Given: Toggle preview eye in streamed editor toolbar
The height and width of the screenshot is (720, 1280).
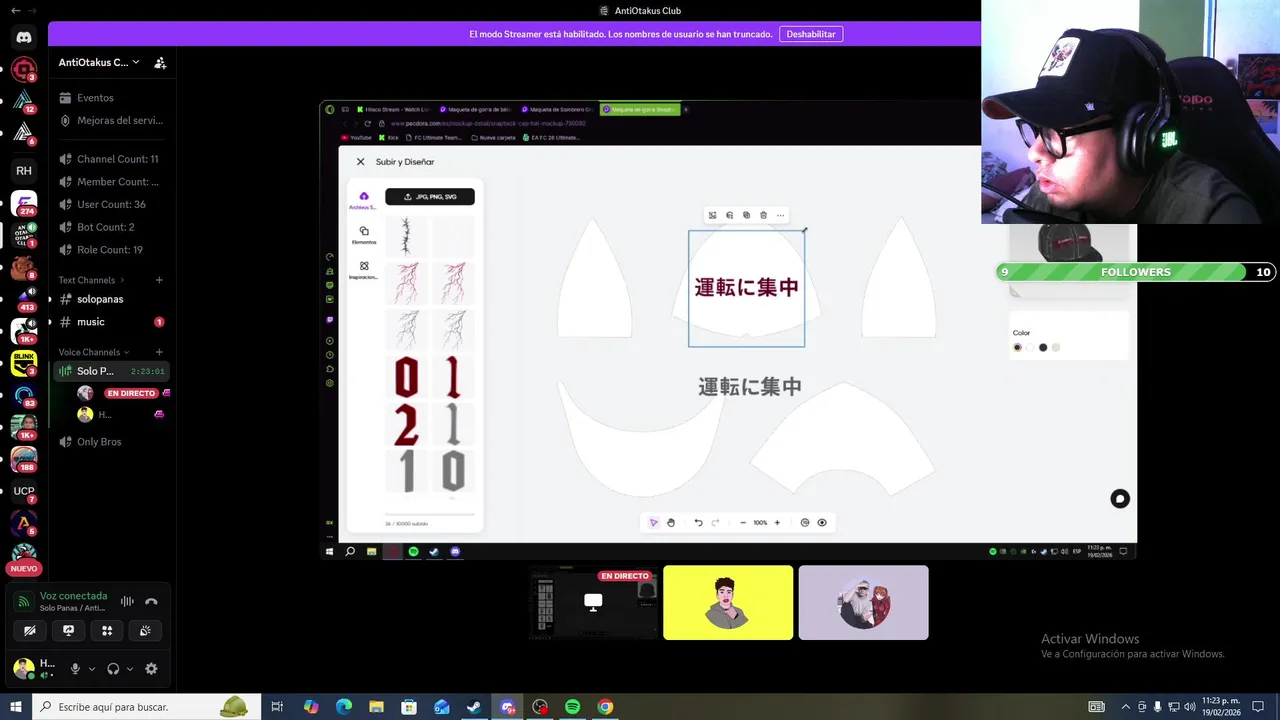Looking at the screenshot, I should click(x=822, y=522).
